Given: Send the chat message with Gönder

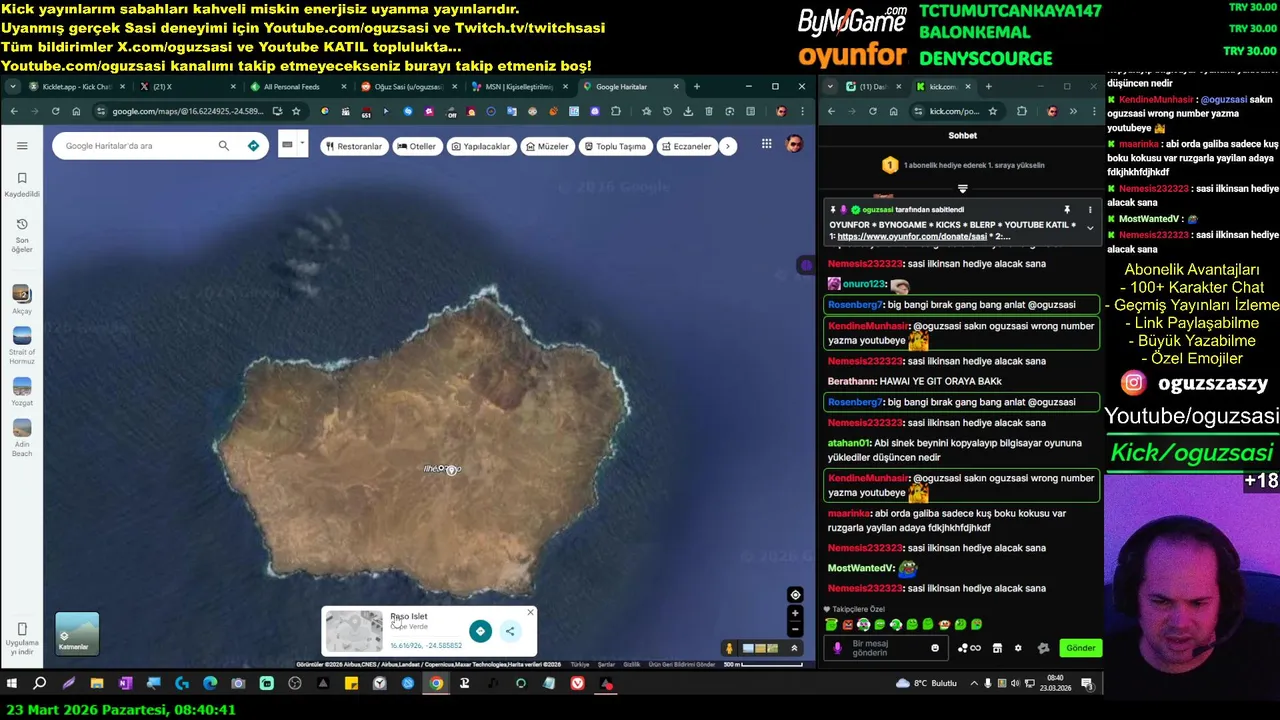Looking at the screenshot, I should 1080,648.
